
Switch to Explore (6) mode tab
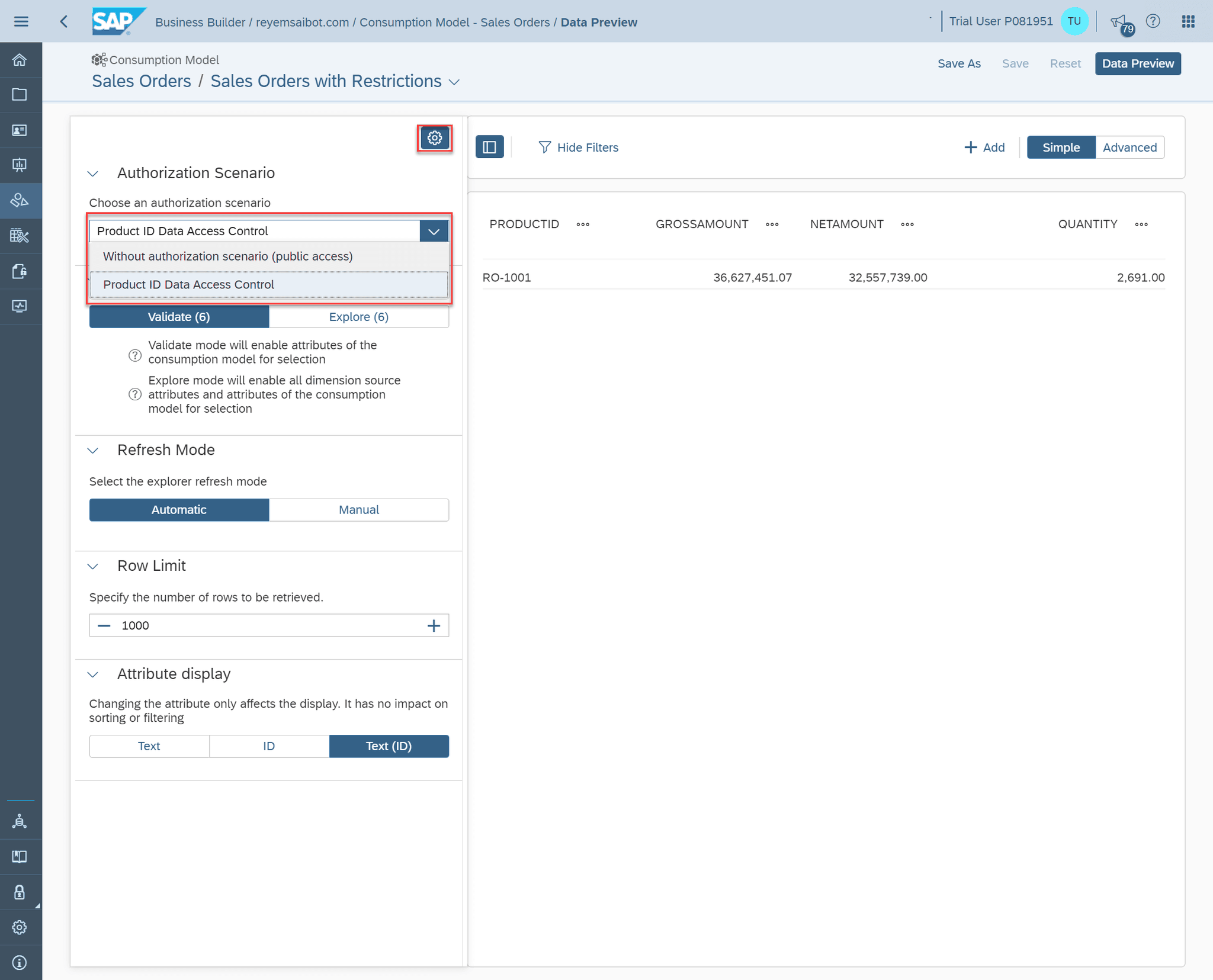(x=358, y=316)
